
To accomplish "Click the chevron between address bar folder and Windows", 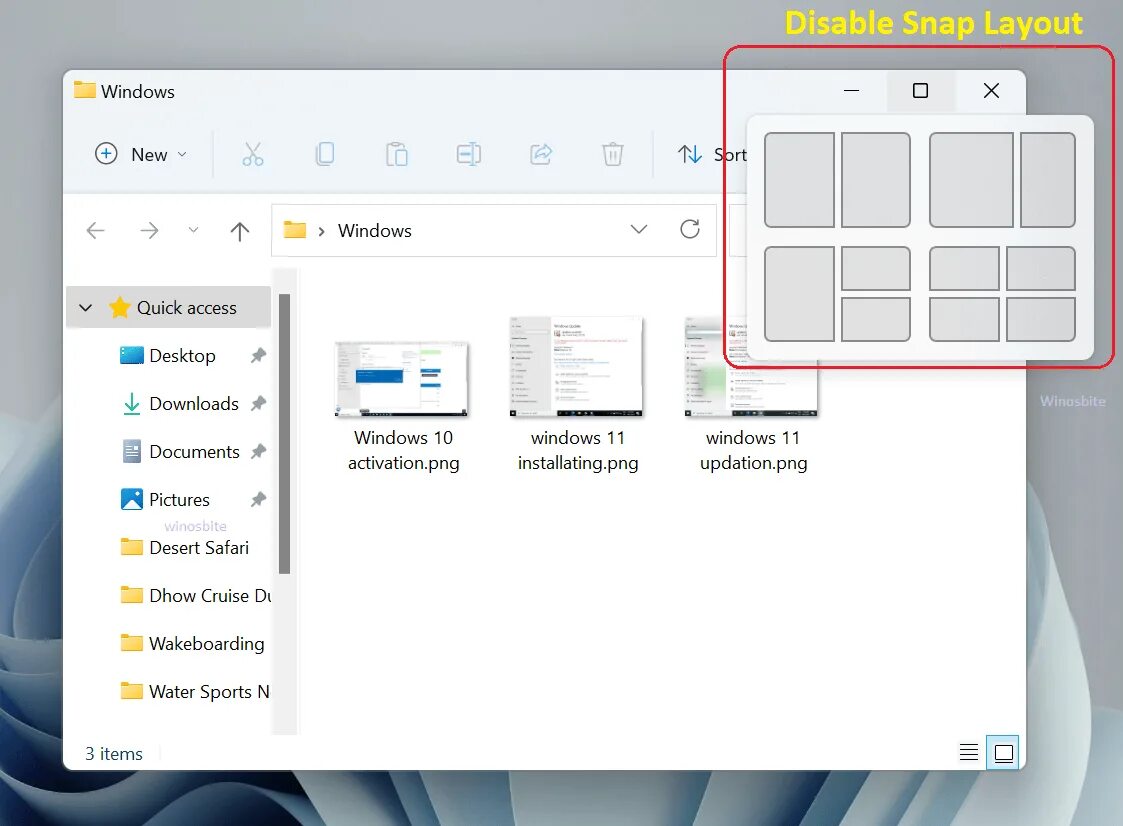I will tap(322, 231).
